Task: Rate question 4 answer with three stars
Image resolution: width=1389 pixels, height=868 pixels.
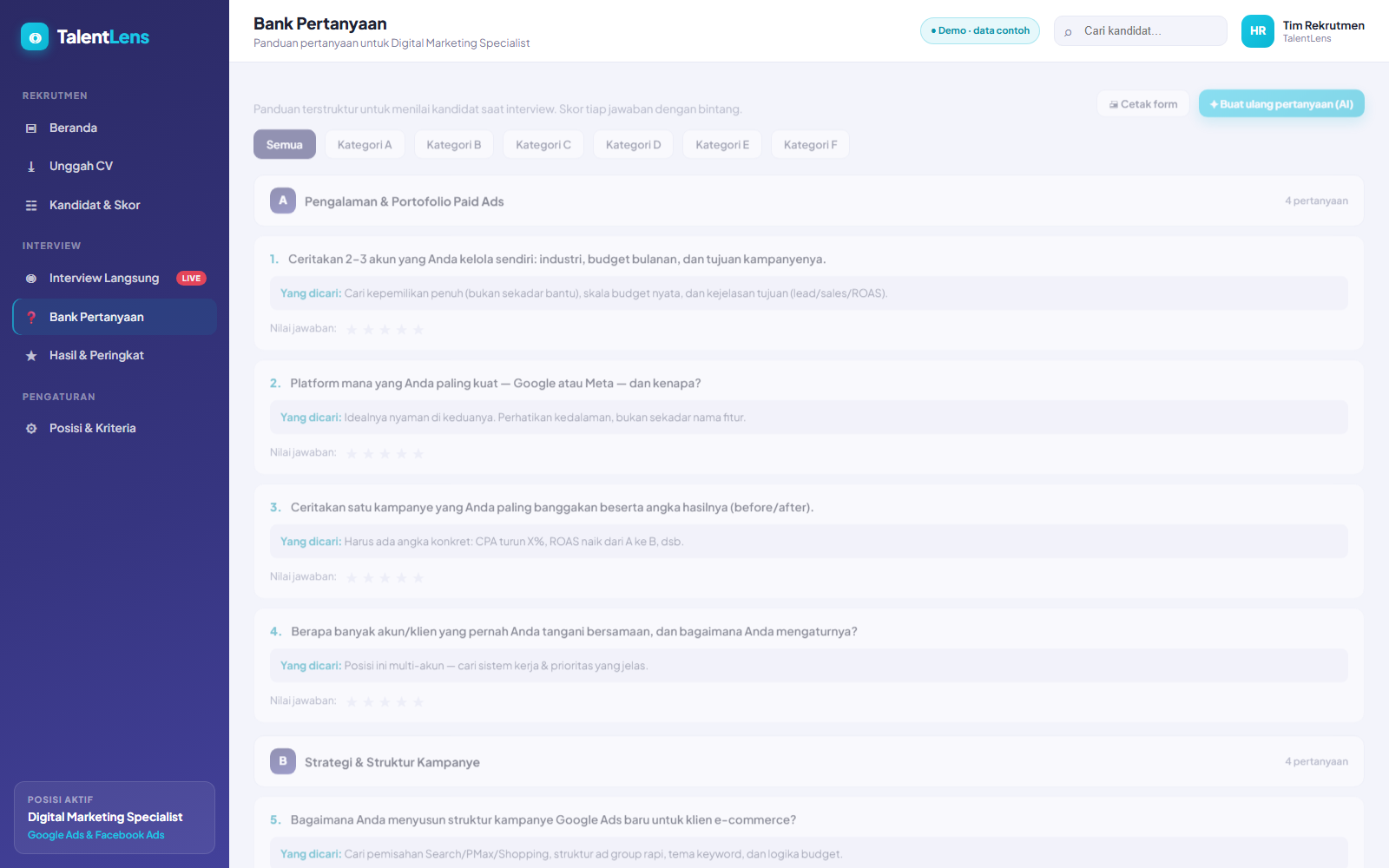Action: coord(385,701)
